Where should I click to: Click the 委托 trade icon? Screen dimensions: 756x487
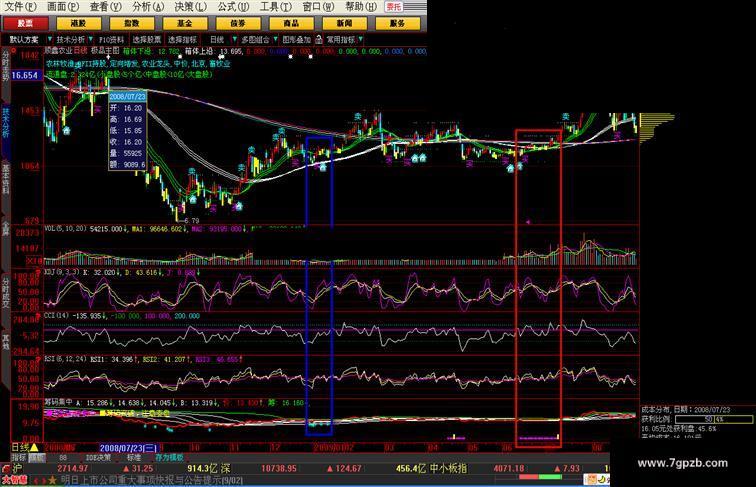point(394,7)
